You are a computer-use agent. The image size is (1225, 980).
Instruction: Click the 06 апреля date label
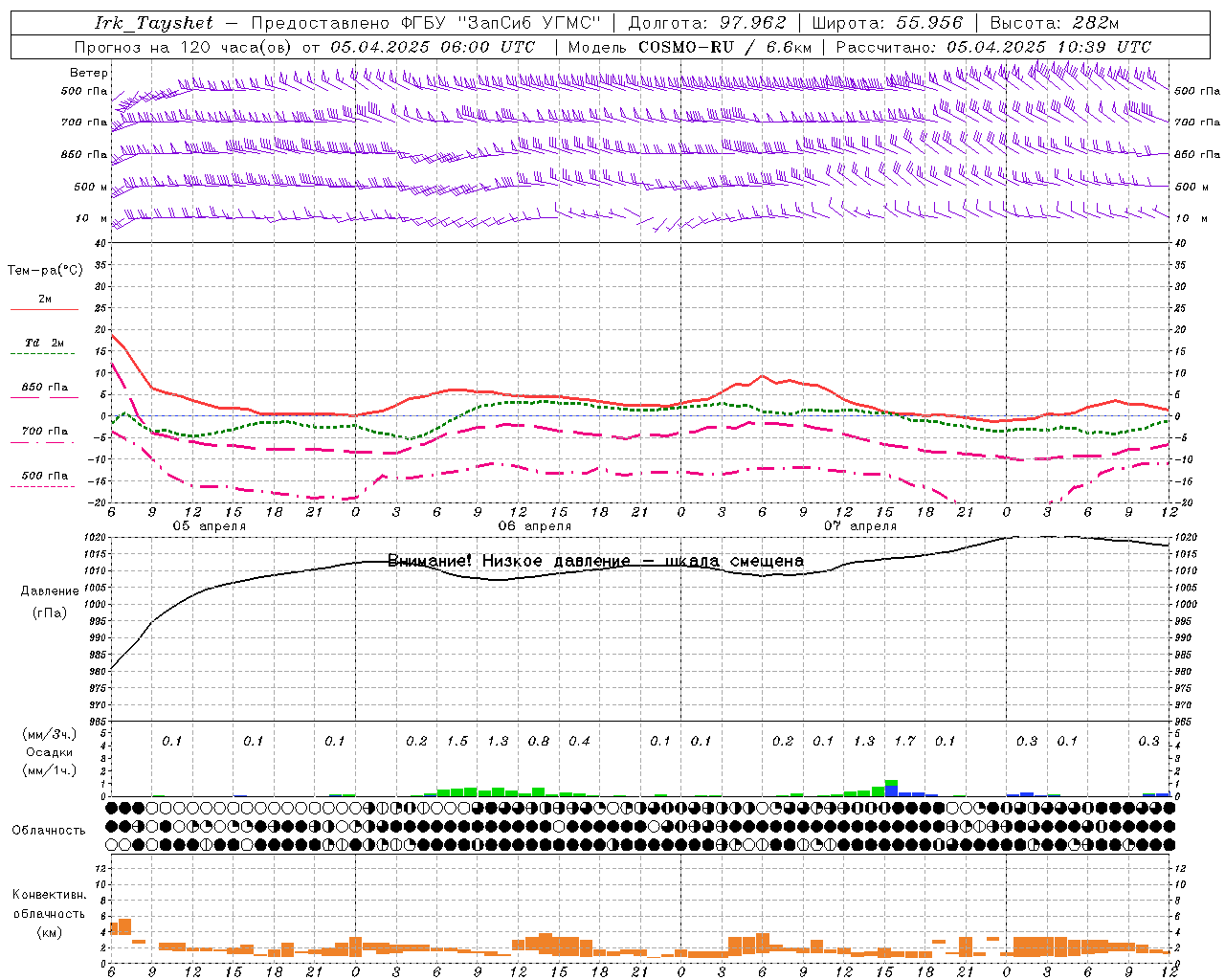click(535, 526)
